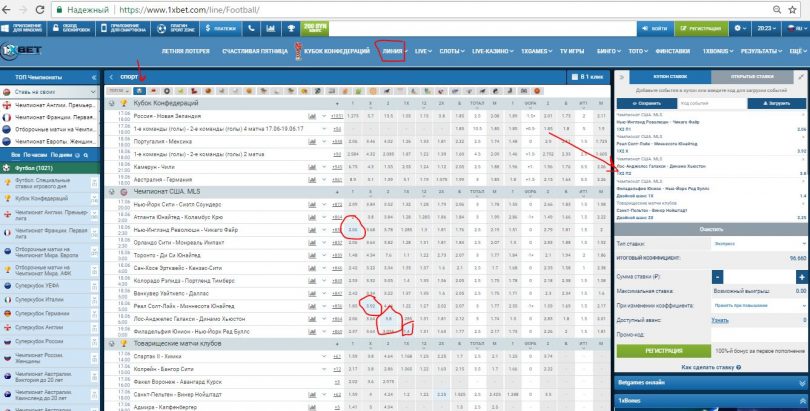Click the phone callback icon
The width and height of the screenshot is (810, 411).
coord(251,29)
